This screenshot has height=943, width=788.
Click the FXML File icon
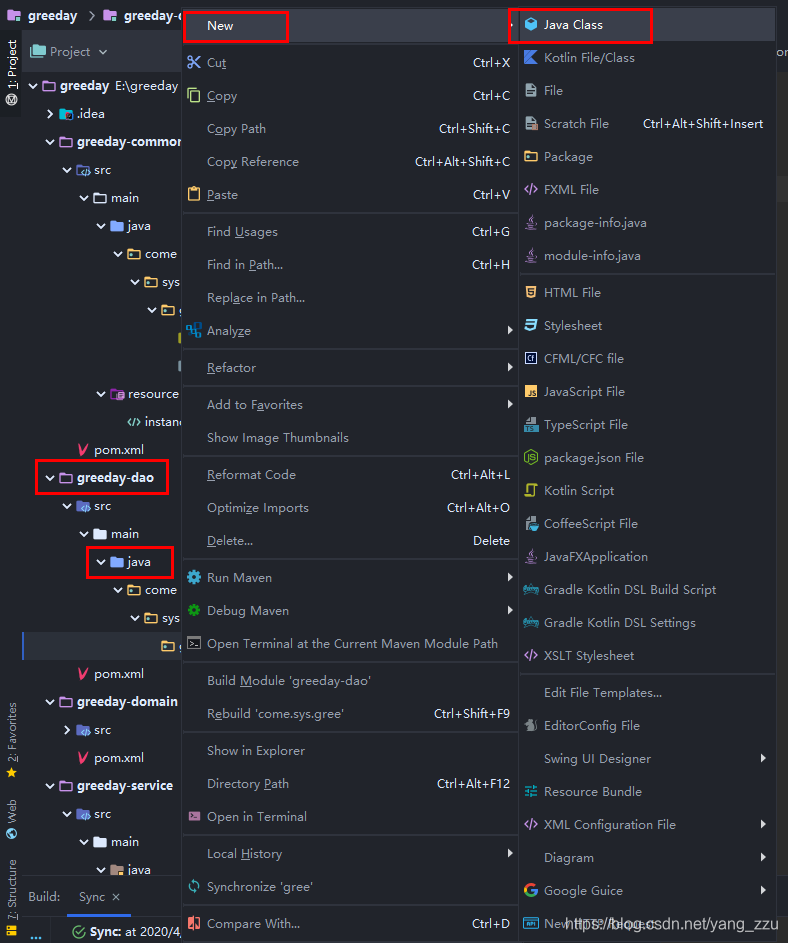531,190
